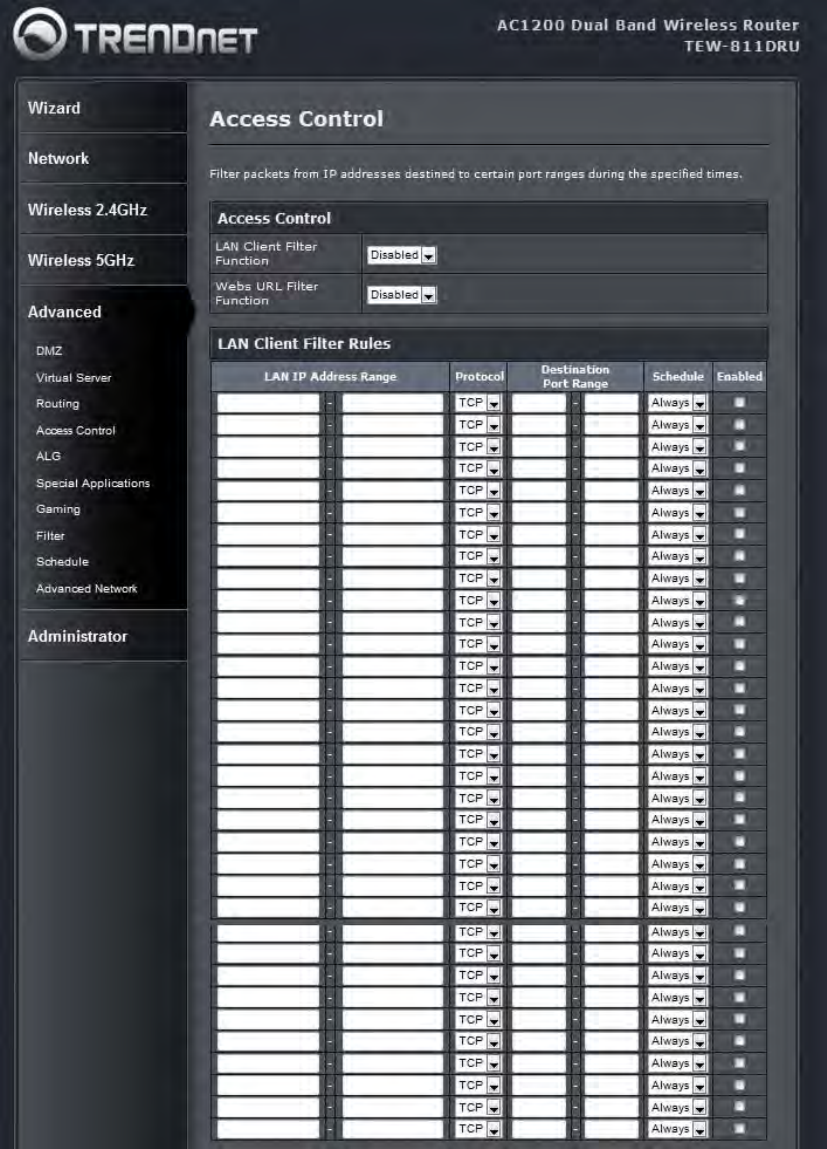
Task: Click the ending destination port field in first rule row
Action: click(611, 403)
